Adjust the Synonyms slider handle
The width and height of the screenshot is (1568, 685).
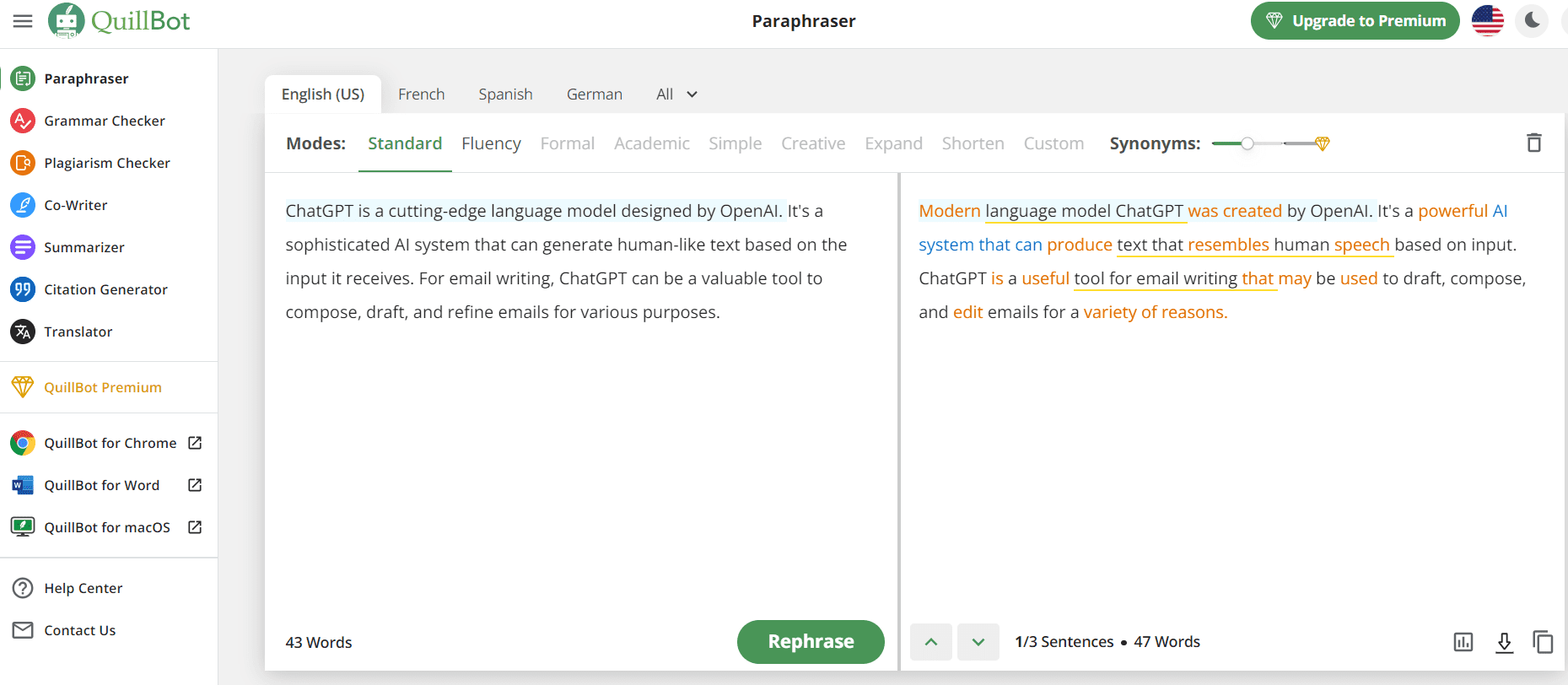coord(1247,143)
